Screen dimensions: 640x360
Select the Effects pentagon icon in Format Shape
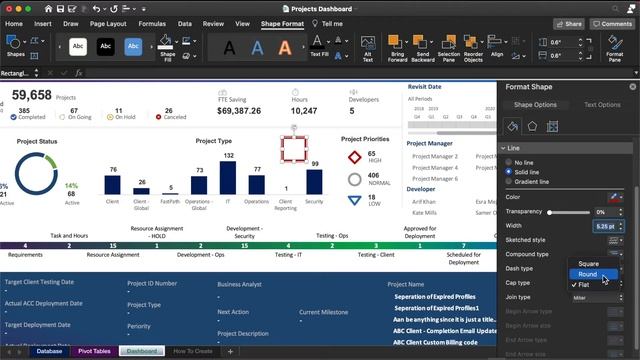(x=532, y=127)
